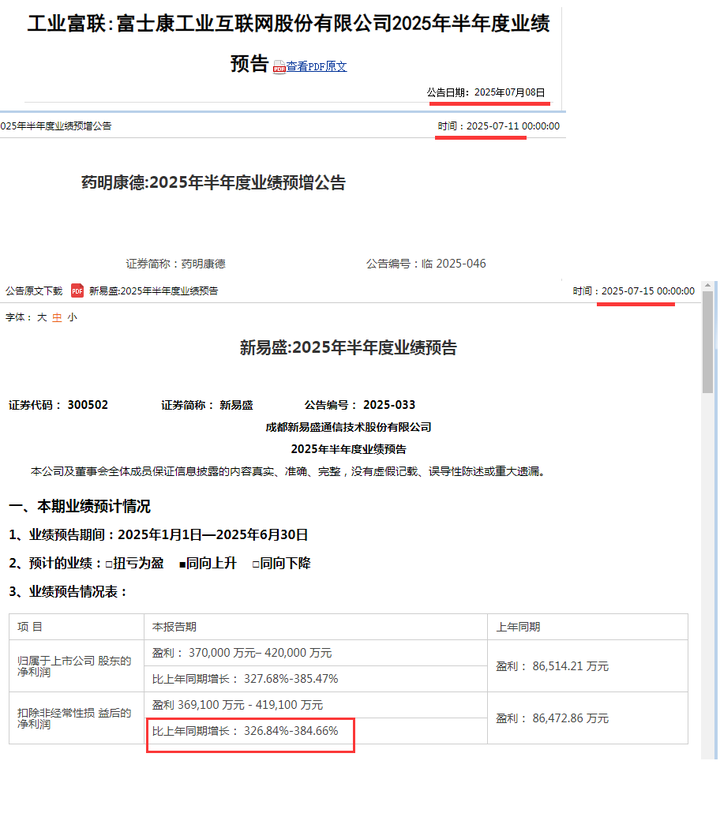This screenshot has width=720, height=832.
Task: Click the 025年半年度业绩预增公告 breadcrumb text
Action: (x=56, y=126)
